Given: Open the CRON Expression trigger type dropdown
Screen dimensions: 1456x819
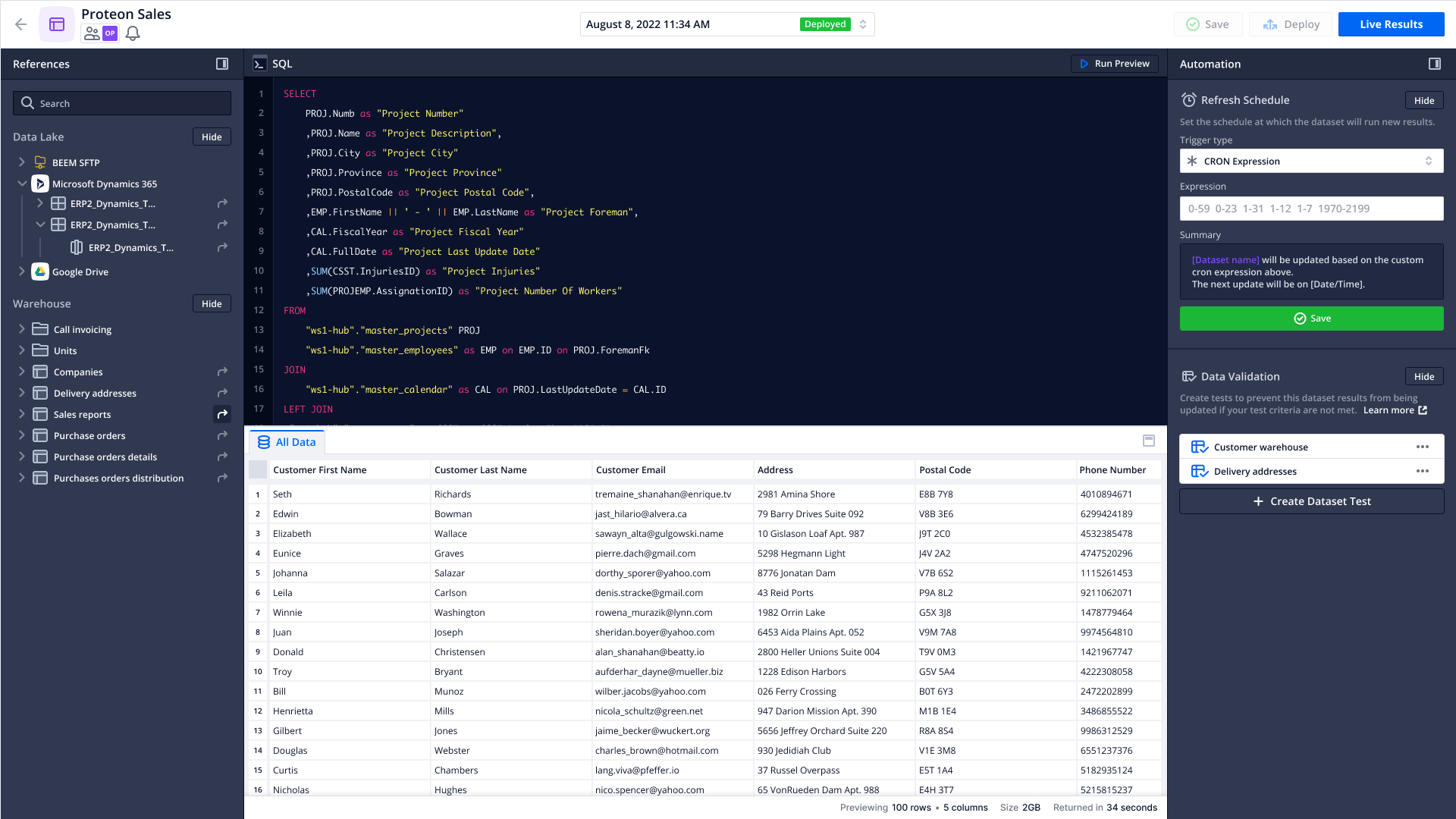Looking at the screenshot, I should point(1311,161).
